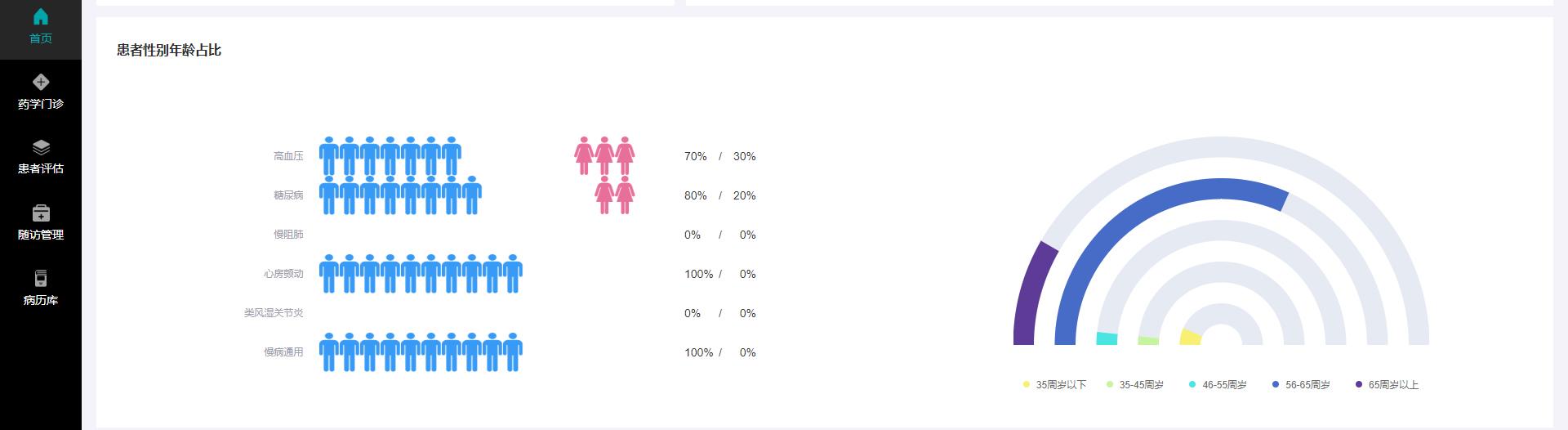Select the 随访管理 menu label
This screenshot has height=430, width=1568.
(x=41, y=235)
